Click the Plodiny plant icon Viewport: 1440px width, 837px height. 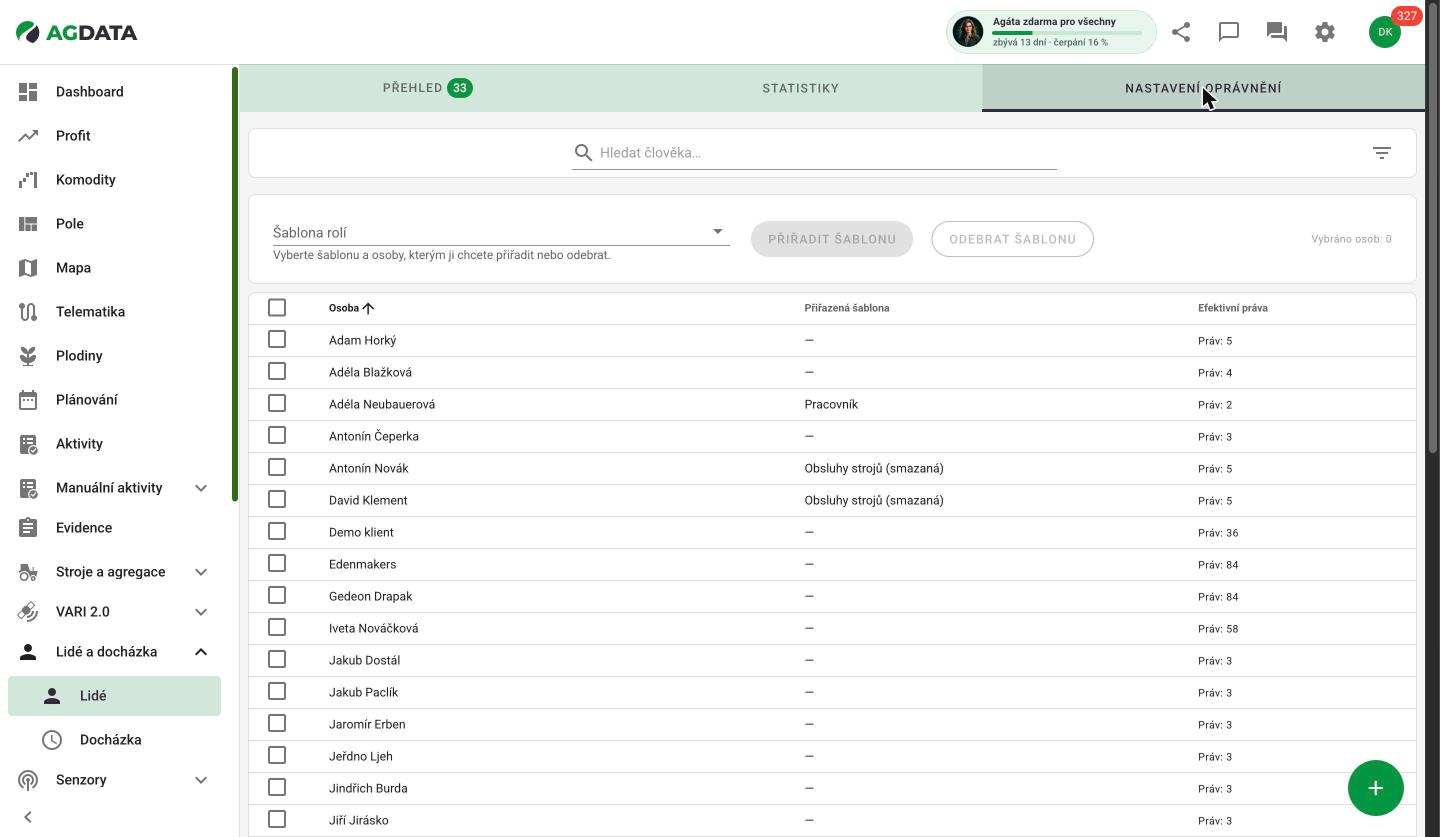coord(28,356)
